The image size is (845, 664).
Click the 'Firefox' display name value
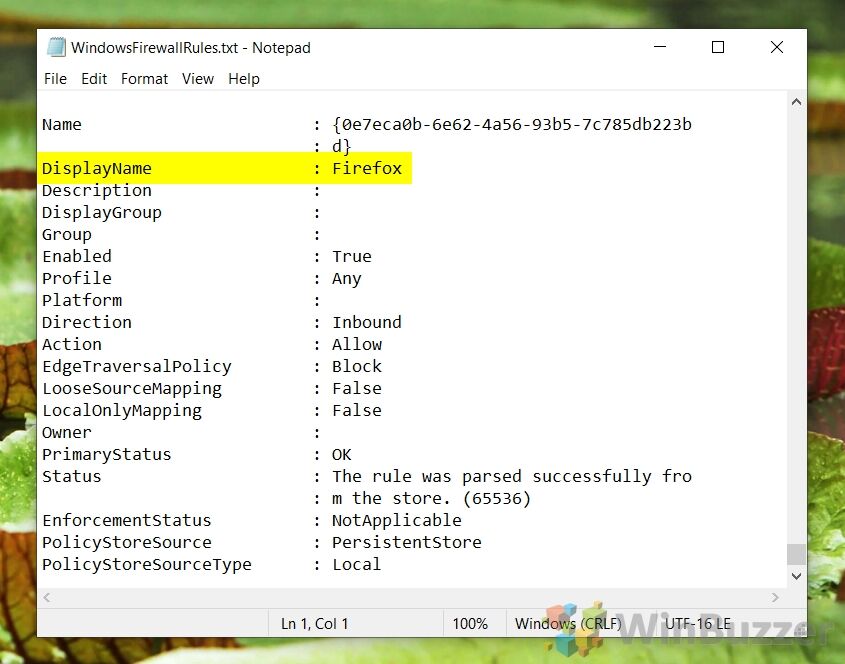click(x=367, y=168)
